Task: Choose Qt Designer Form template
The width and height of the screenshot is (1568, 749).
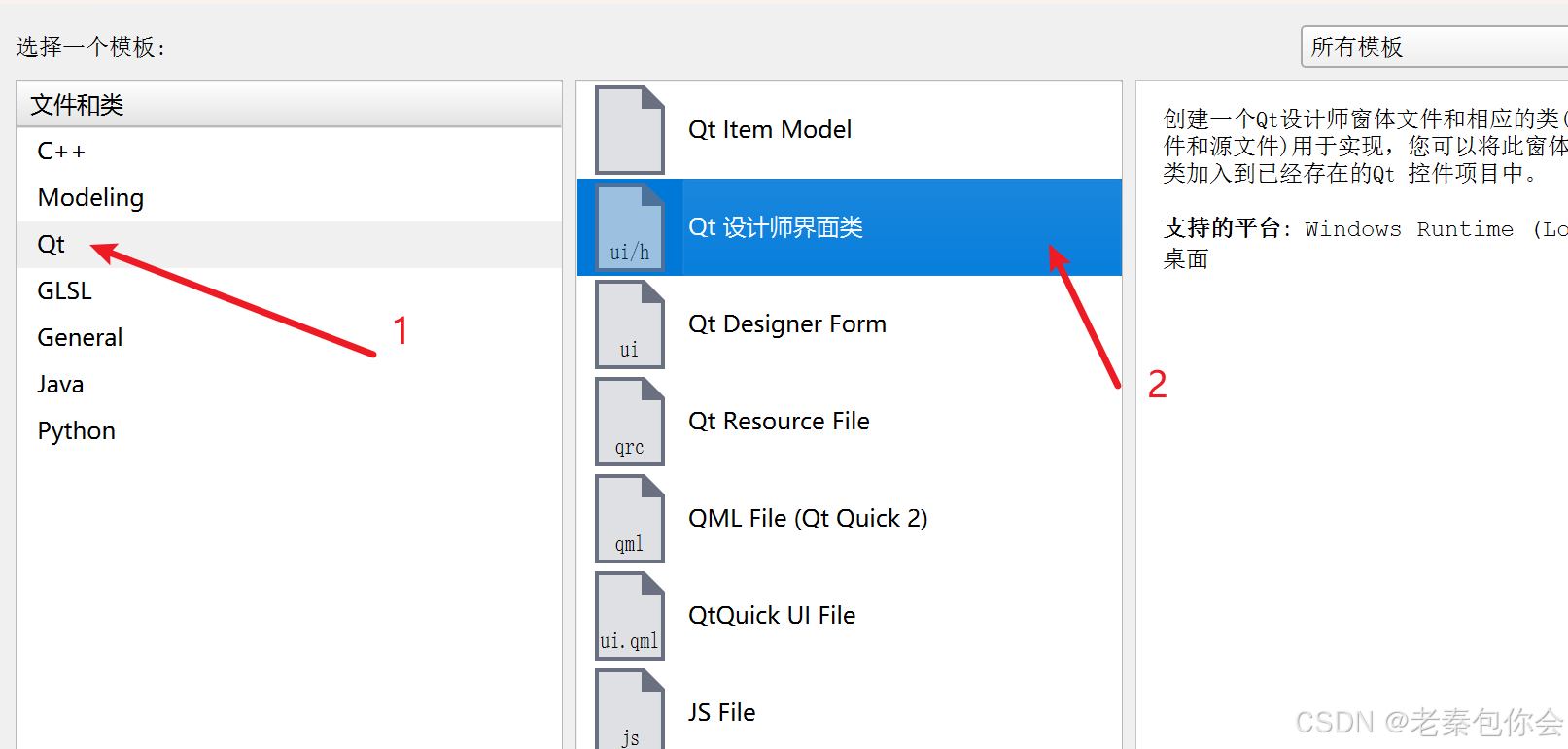Action: 850,324
